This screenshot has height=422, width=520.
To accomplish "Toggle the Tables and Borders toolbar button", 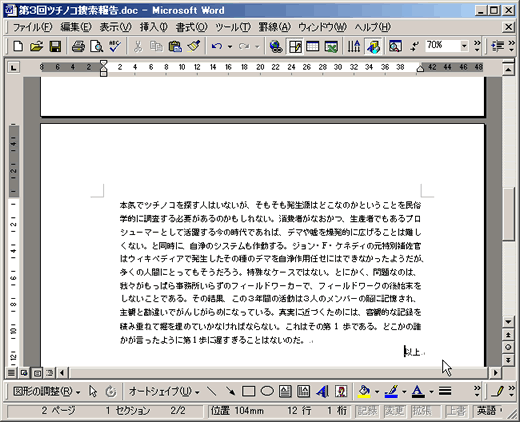I will click(x=295, y=46).
